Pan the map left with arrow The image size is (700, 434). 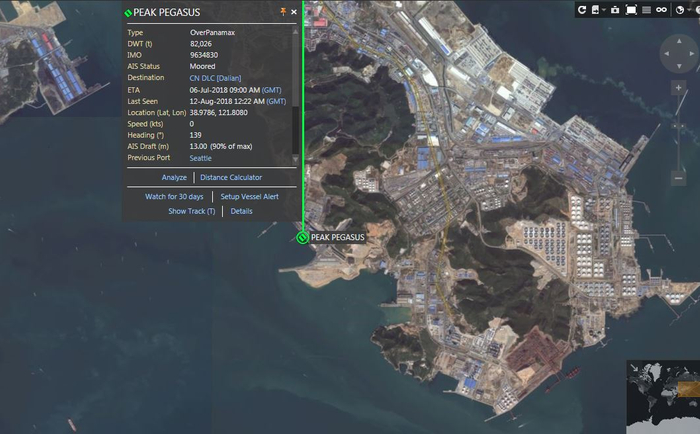pos(665,54)
